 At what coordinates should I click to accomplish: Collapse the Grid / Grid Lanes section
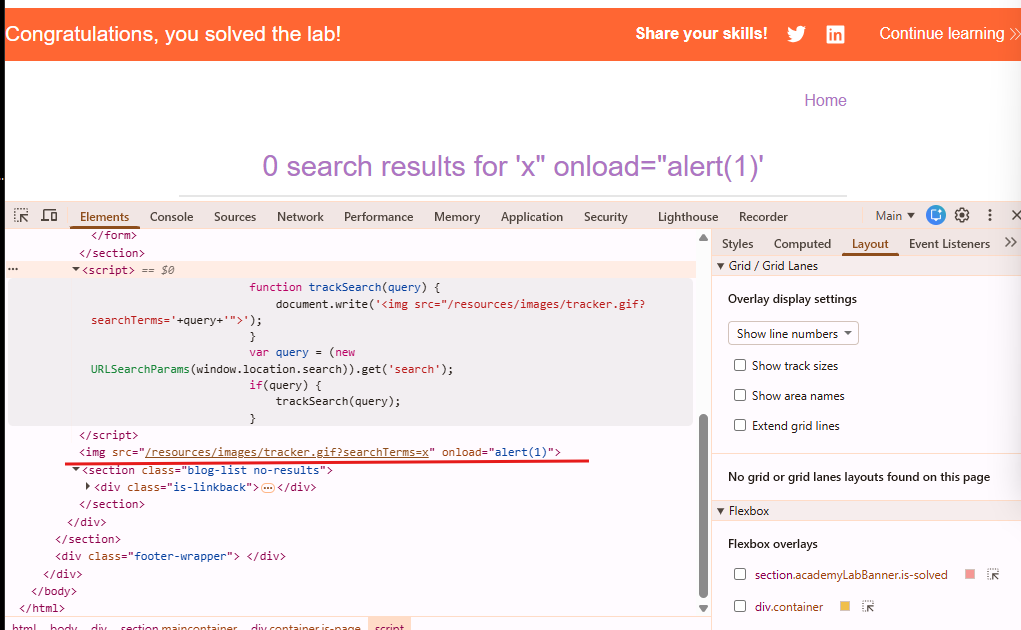(x=721, y=266)
